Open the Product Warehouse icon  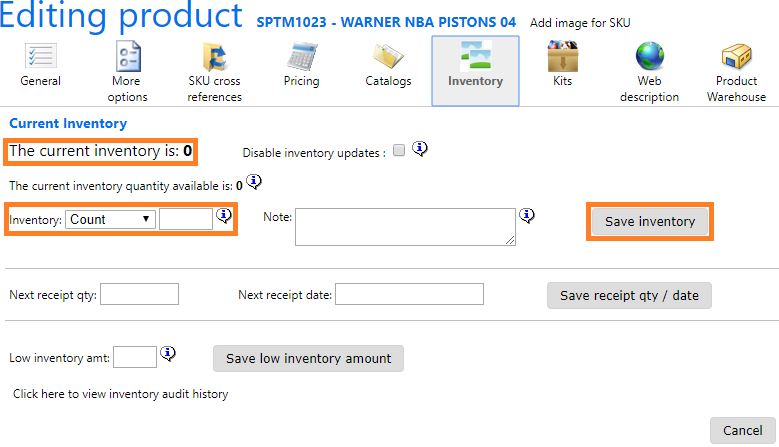[736, 56]
